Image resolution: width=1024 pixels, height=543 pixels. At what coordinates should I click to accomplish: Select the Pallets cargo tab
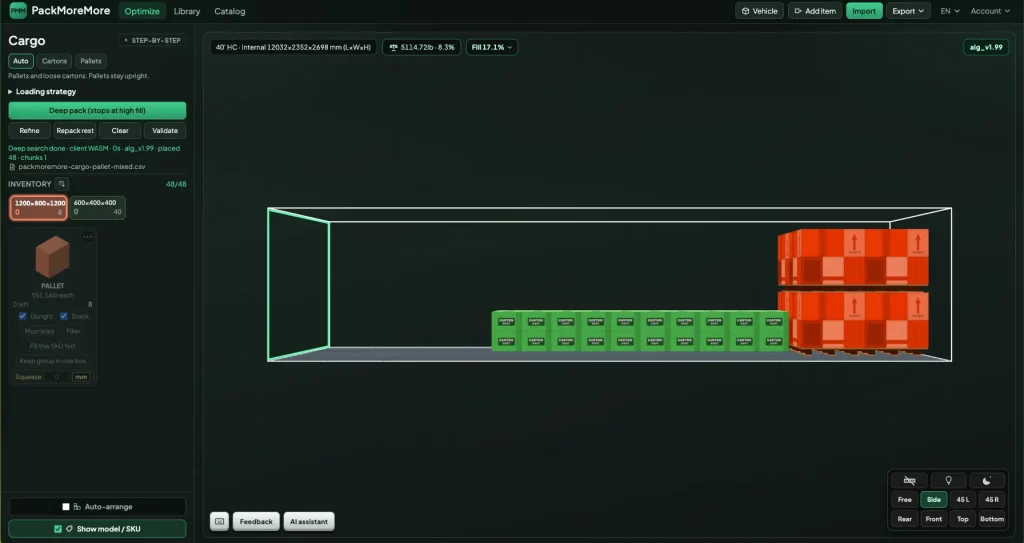(91, 61)
